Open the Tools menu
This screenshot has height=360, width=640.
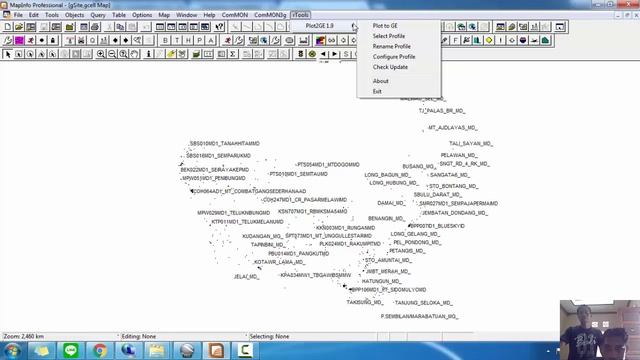pos(52,15)
